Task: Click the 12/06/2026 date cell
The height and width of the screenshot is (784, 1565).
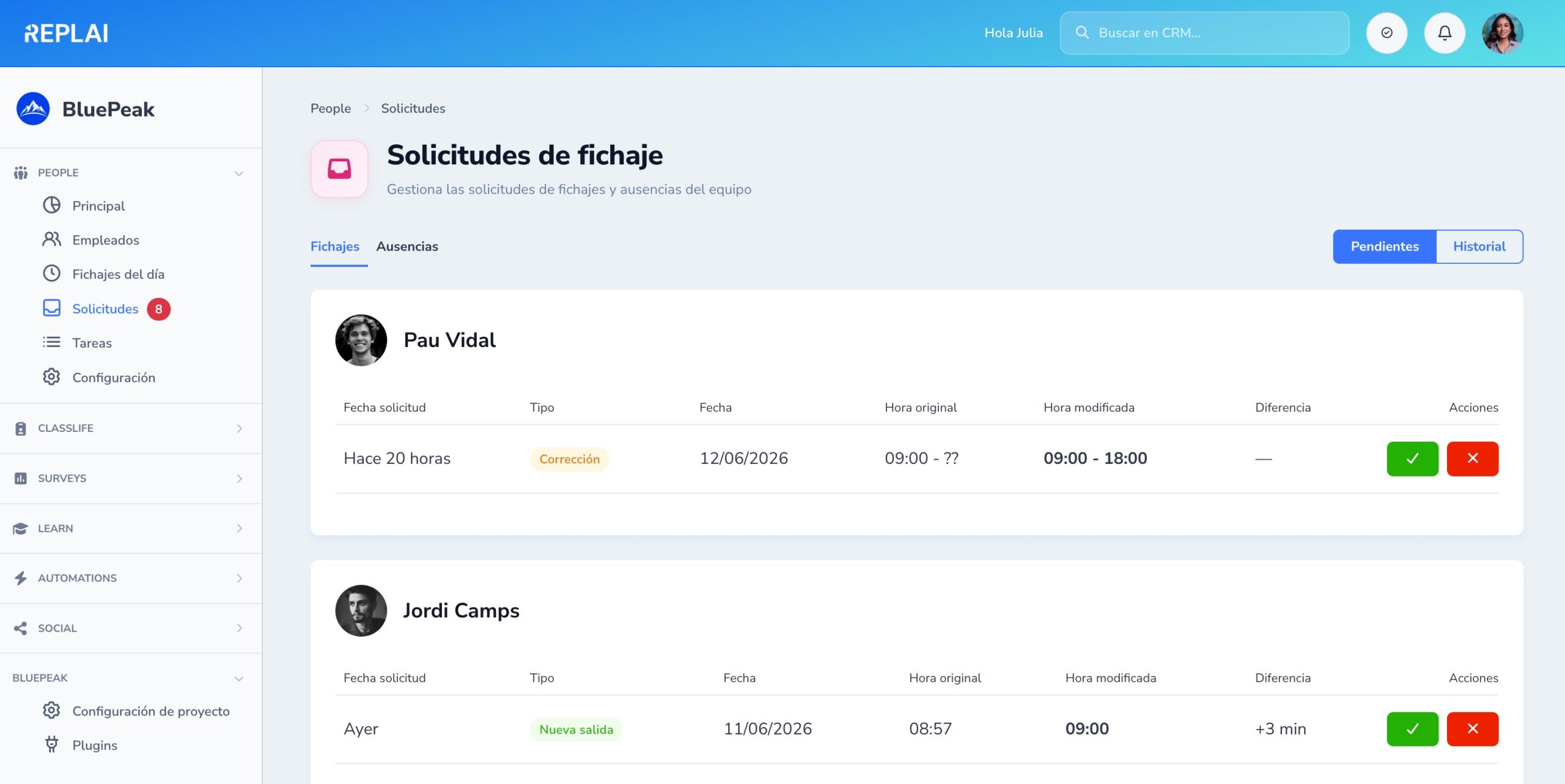Action: point(743,458)
